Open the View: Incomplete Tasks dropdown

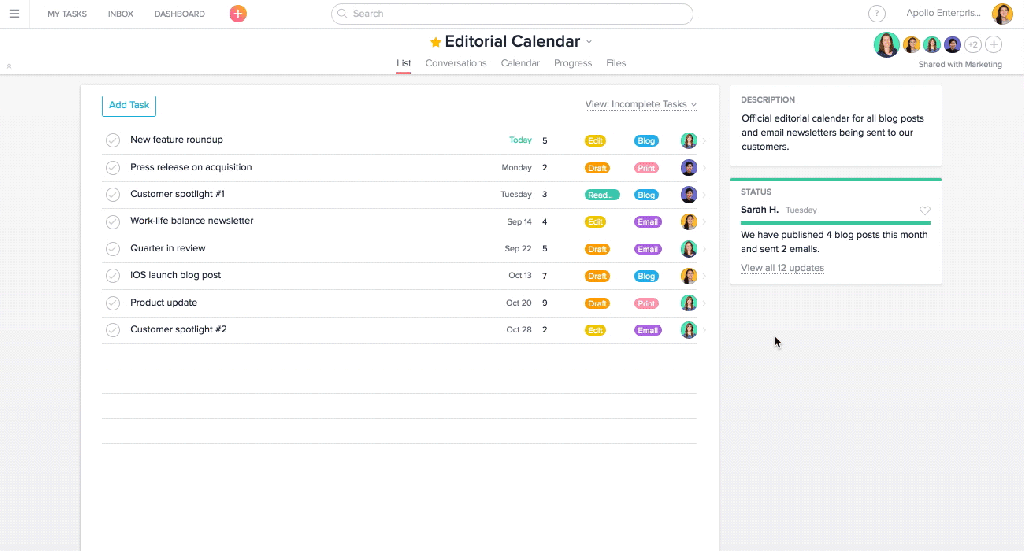[x=641, y=104]
